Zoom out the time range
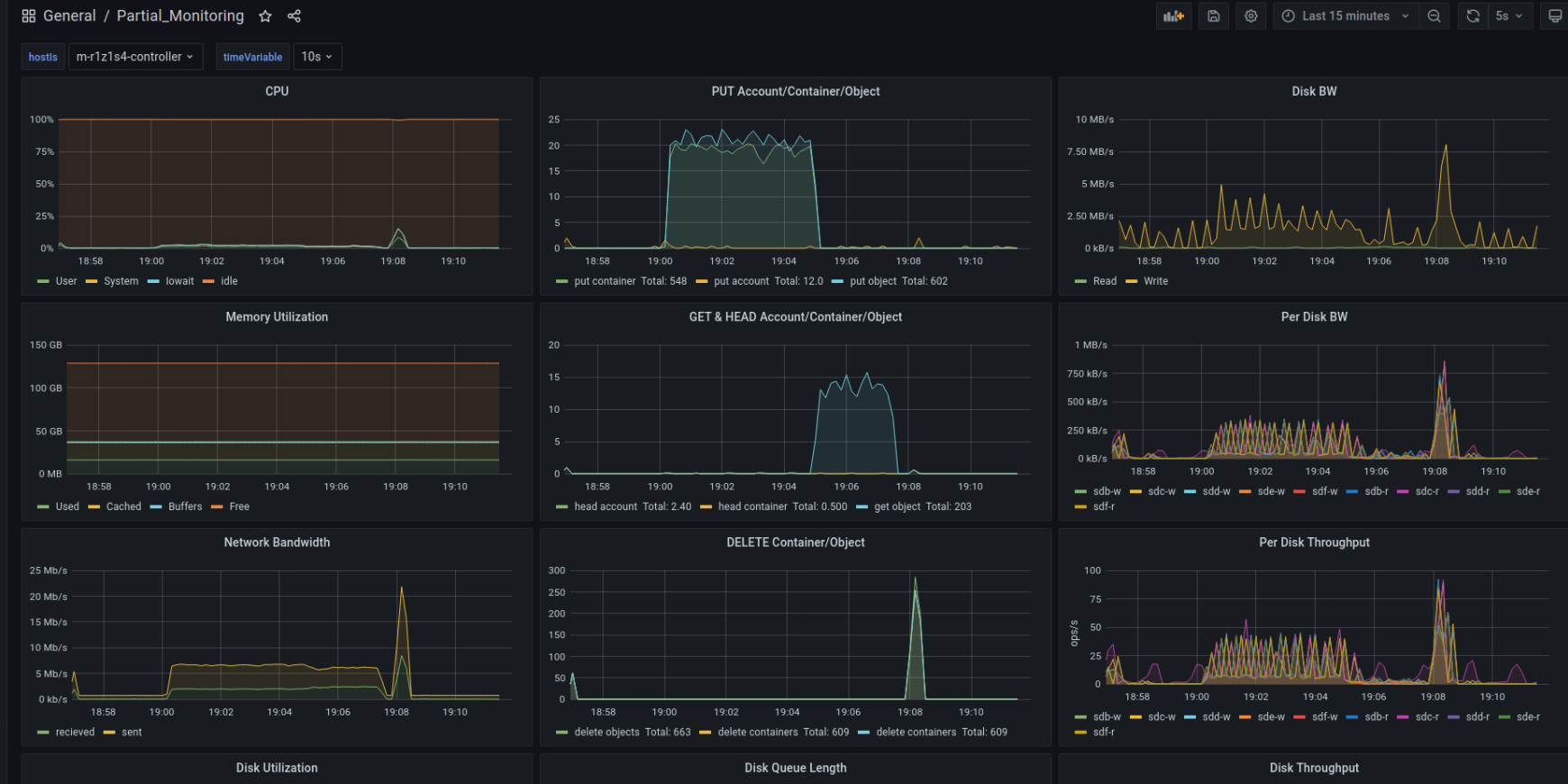The height and width of the screenshot is (784, 1568). click(1434, 16)
